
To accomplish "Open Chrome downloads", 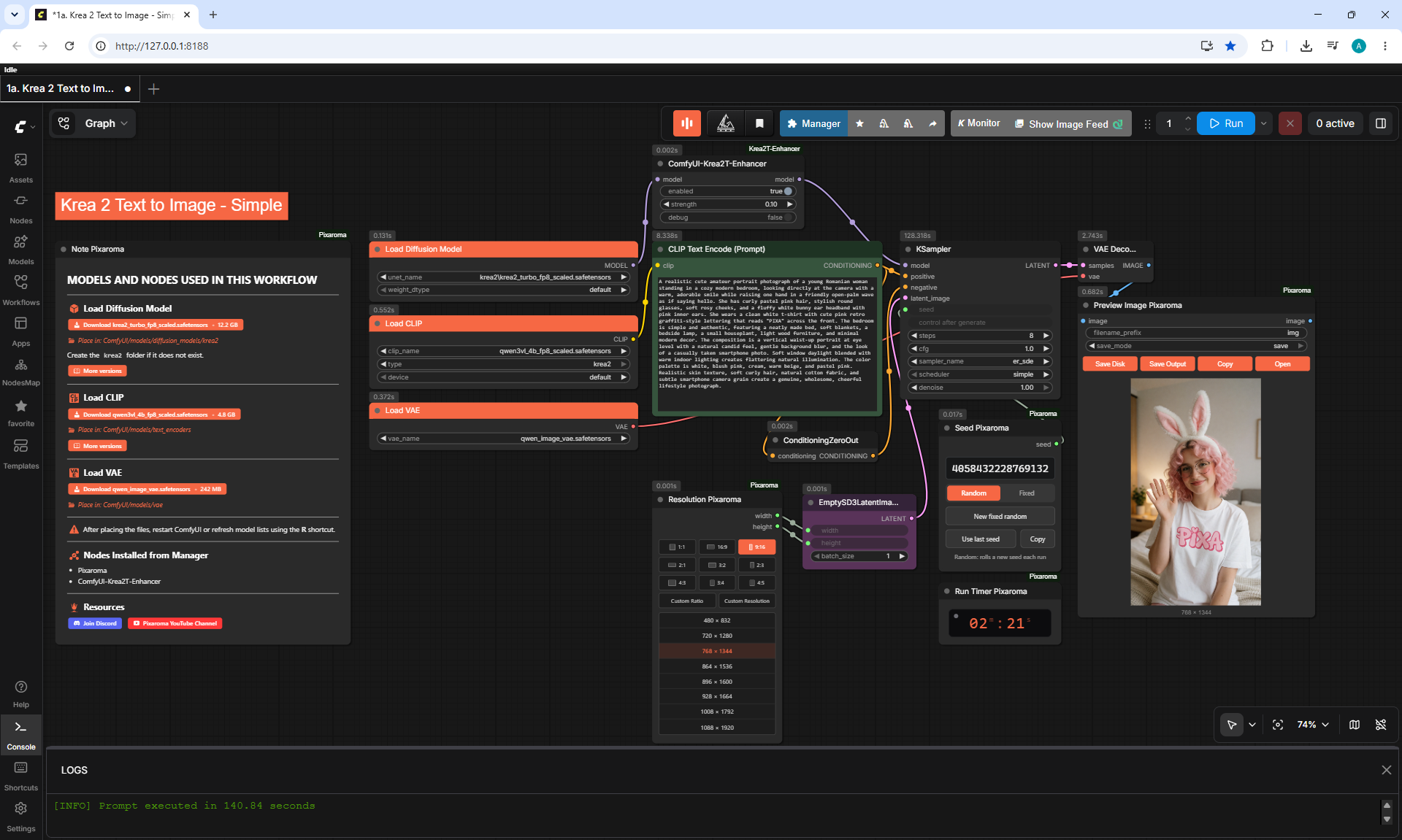I will (x=1306, y=46).
